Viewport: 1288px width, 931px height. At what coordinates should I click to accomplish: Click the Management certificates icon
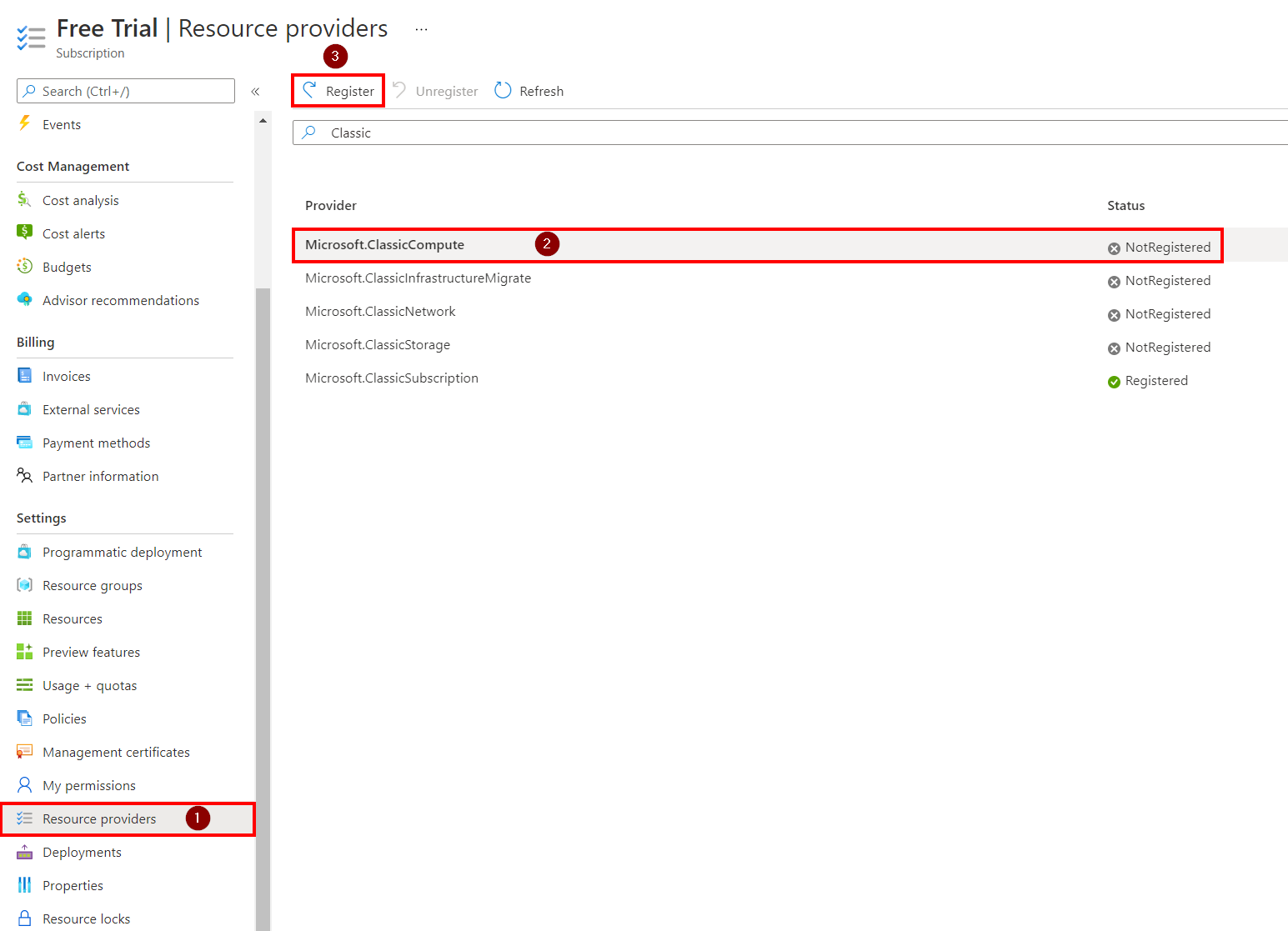[24, 751]
